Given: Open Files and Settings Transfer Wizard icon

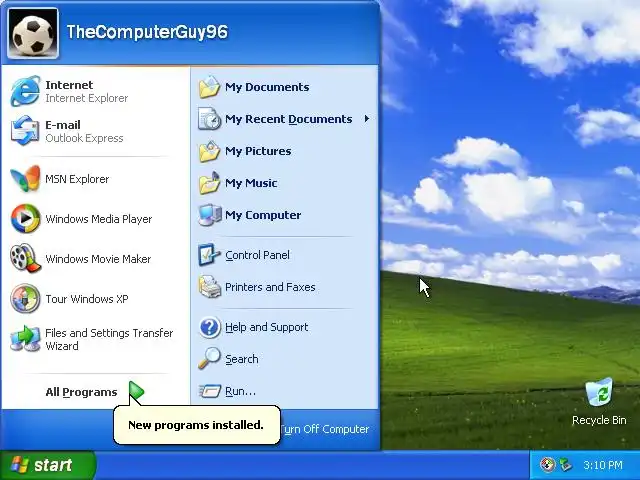Looking at the screenshot, I should pyautogui.click(x=25, y=339).
